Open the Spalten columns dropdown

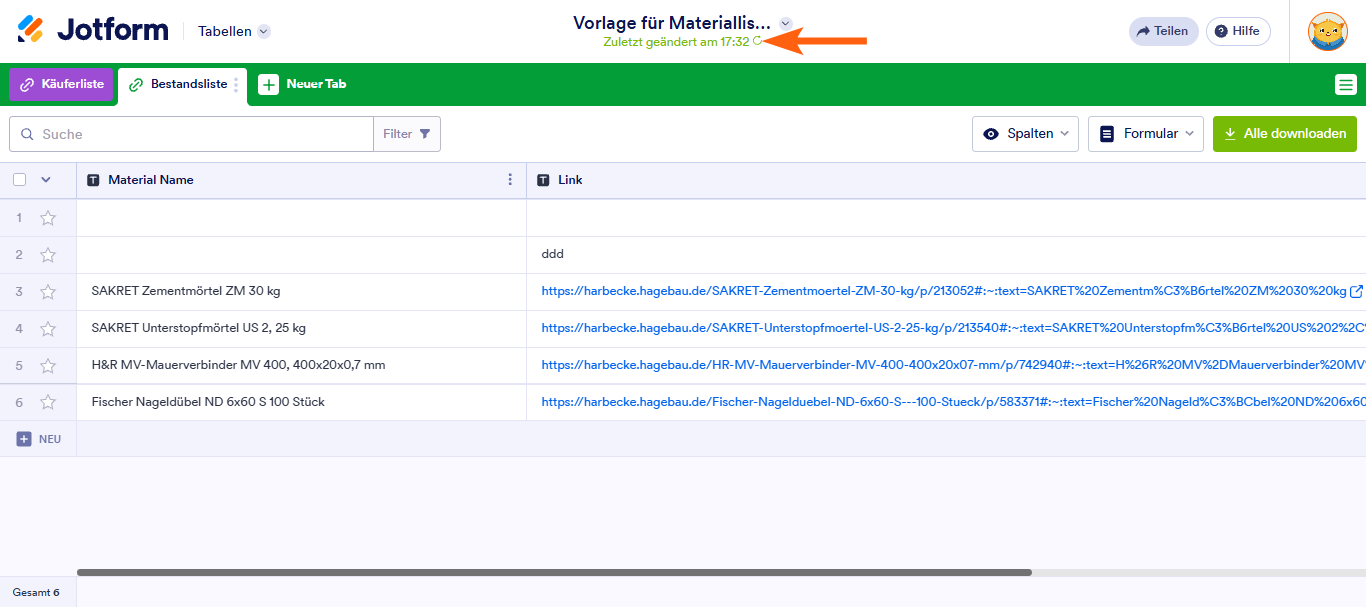pyautogui.click(x=1025, y=134)
